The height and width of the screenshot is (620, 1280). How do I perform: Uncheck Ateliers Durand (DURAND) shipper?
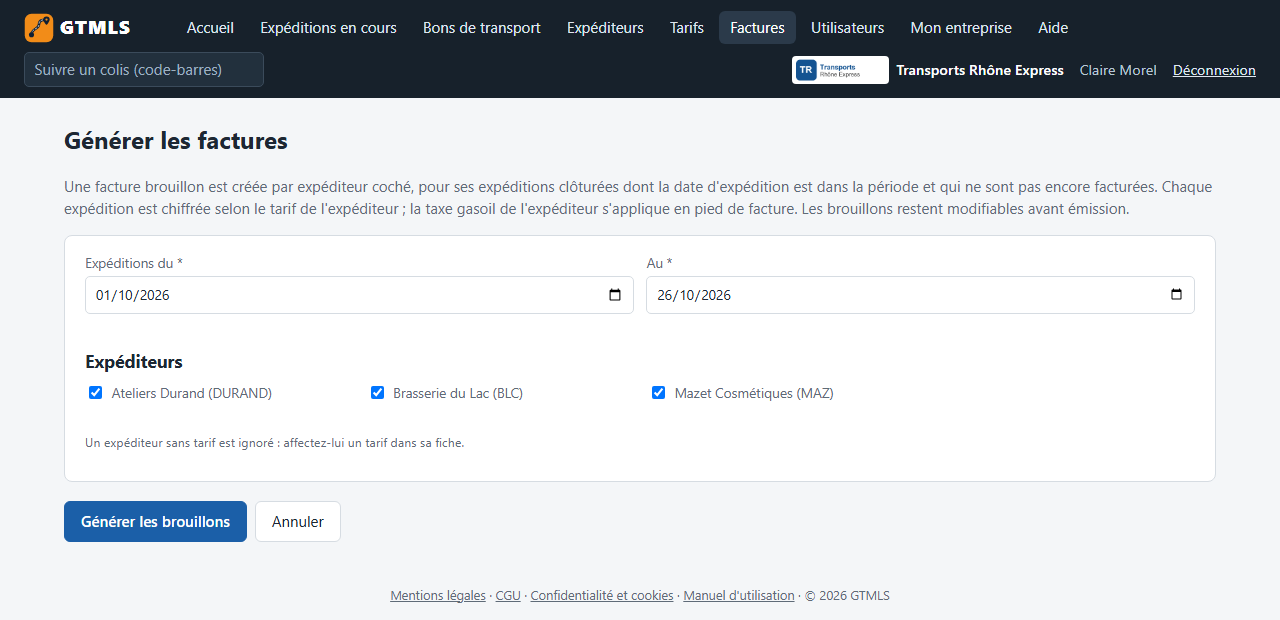pos(96,393)
